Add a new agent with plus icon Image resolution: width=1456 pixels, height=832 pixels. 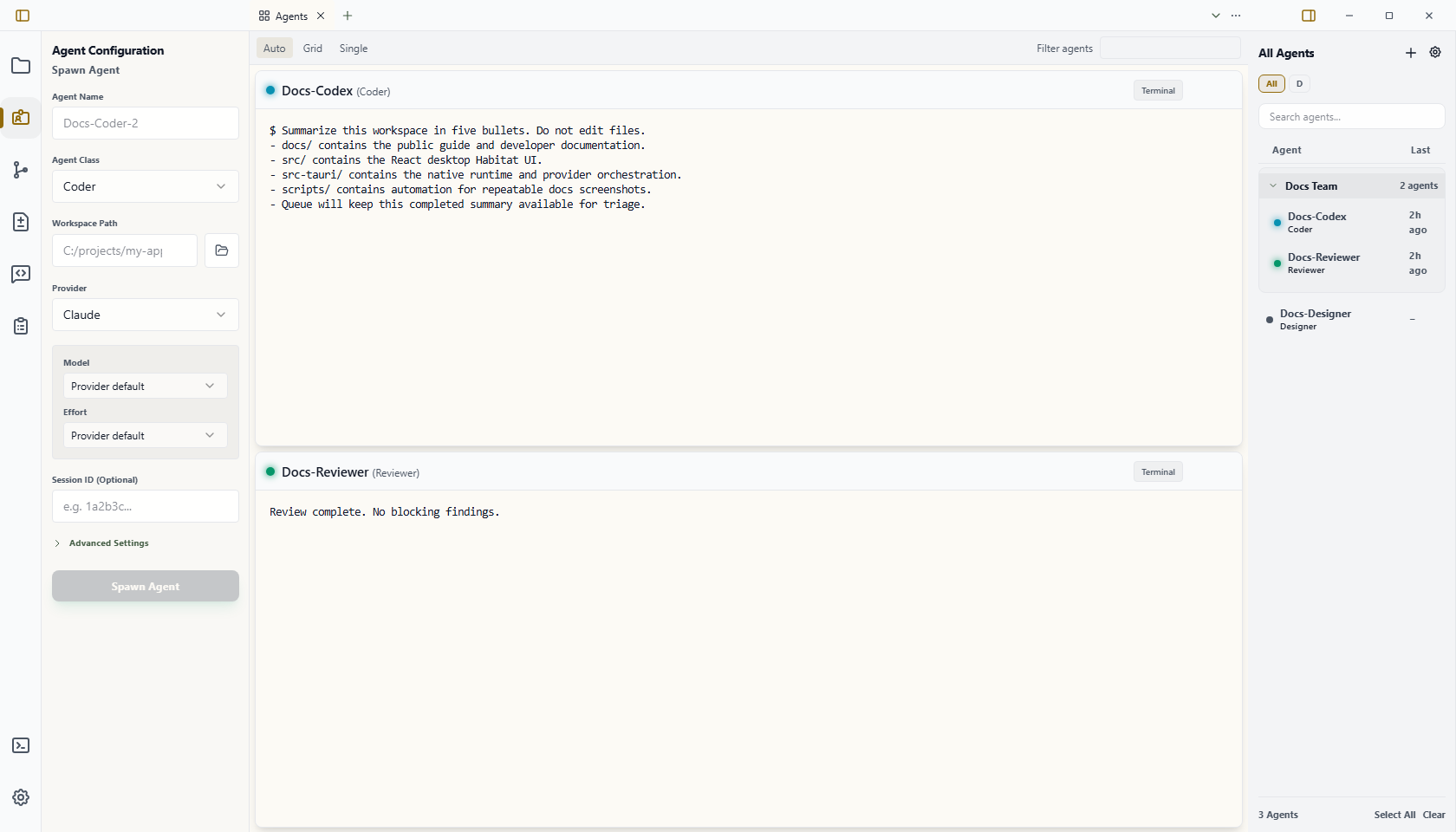1411,53
